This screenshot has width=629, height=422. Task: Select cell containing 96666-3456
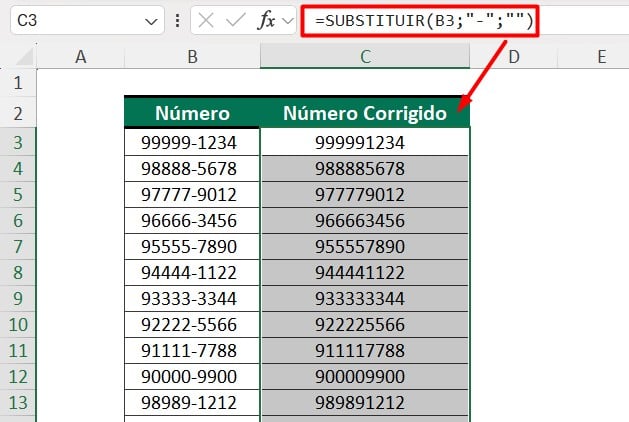tap(193, 221)
